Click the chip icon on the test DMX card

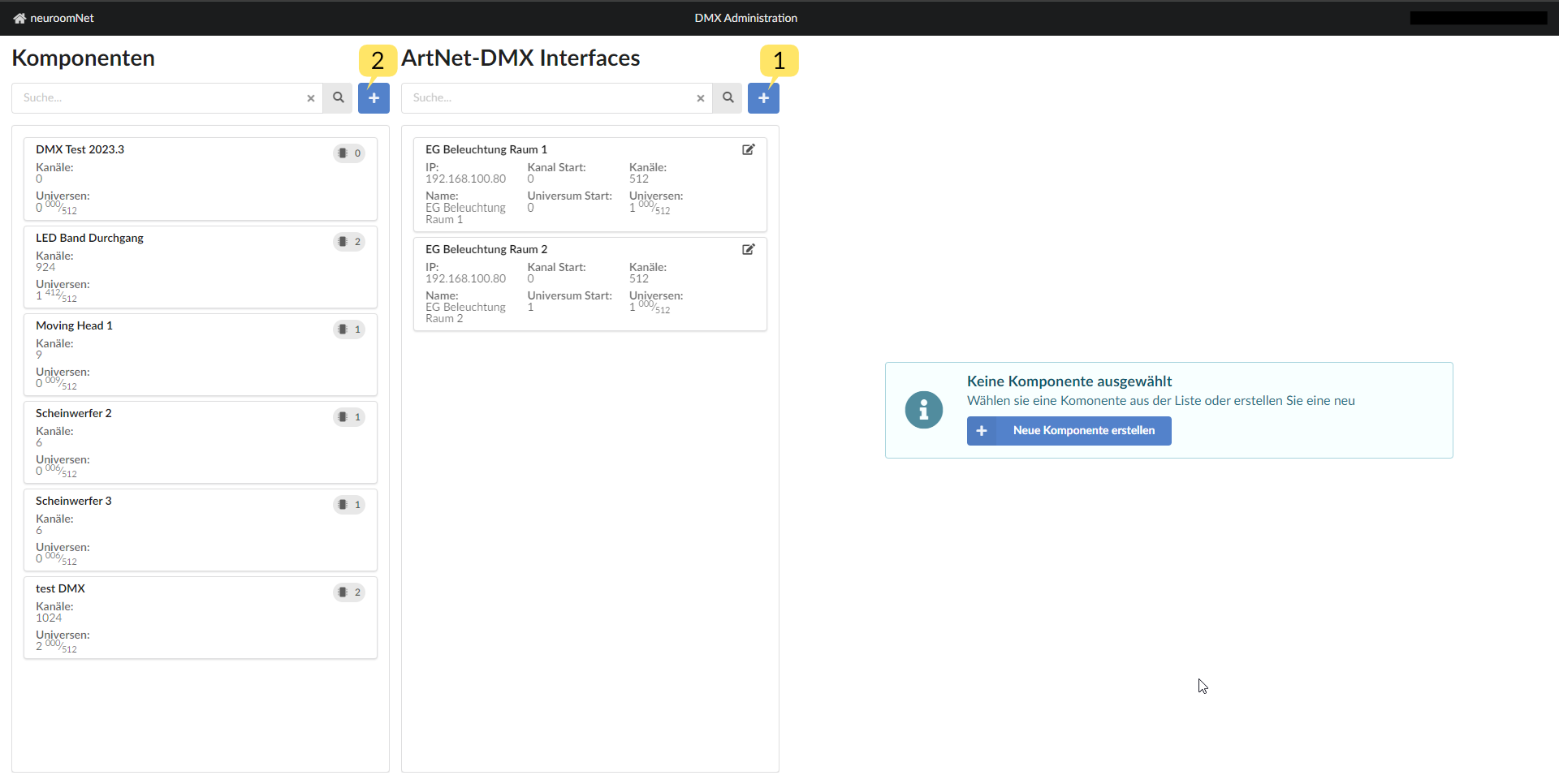(343, 592)
